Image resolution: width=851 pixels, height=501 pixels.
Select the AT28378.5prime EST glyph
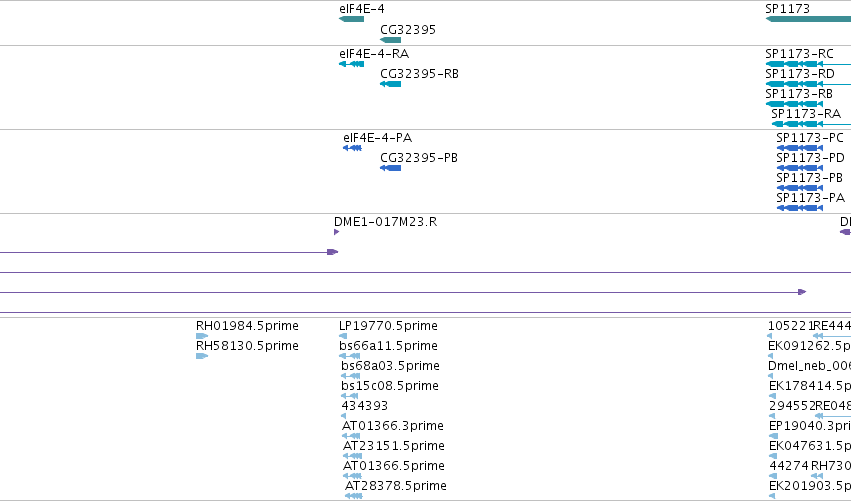[353, 496]
